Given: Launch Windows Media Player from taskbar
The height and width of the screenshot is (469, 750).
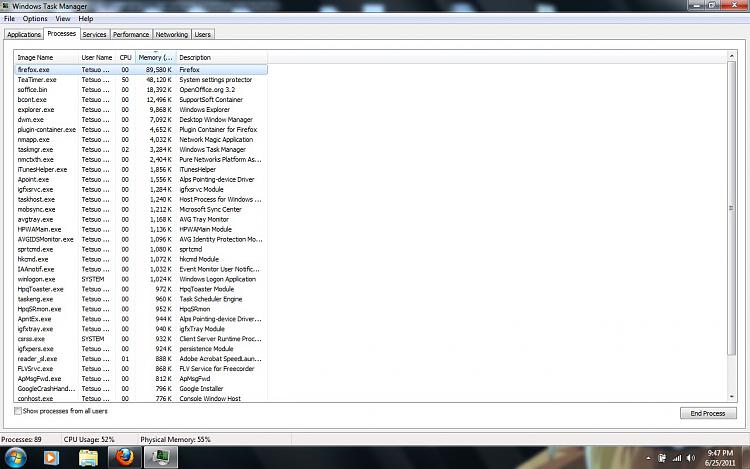Looking at the screenshot, I should 51,458.
